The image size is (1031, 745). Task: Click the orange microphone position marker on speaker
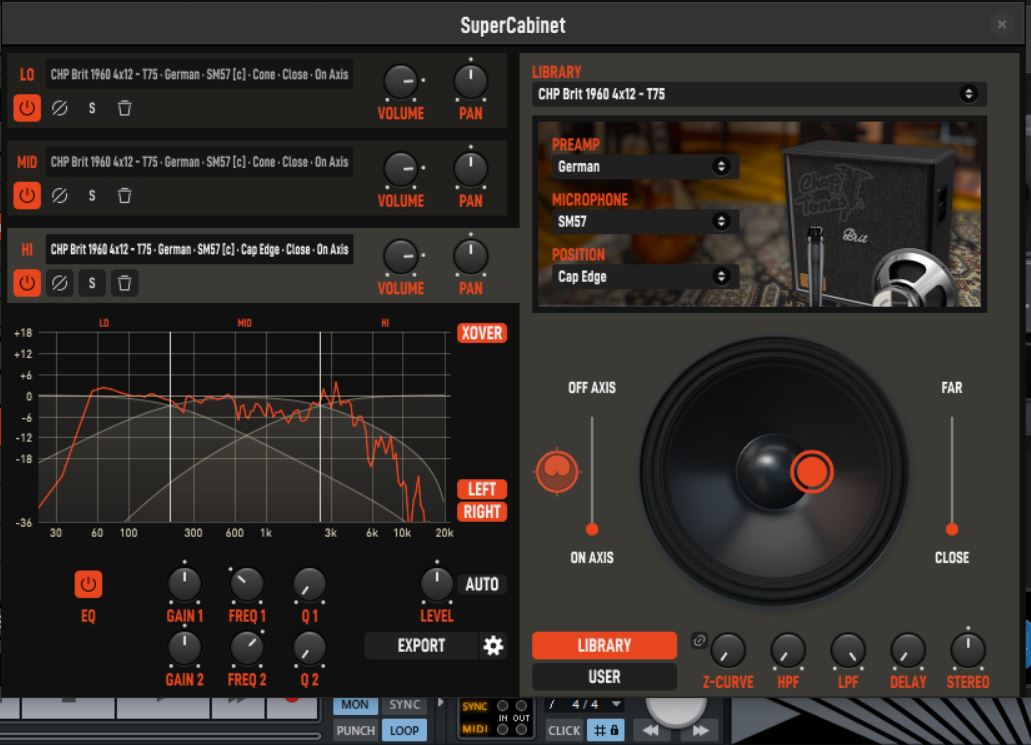(x=812, y=471)
